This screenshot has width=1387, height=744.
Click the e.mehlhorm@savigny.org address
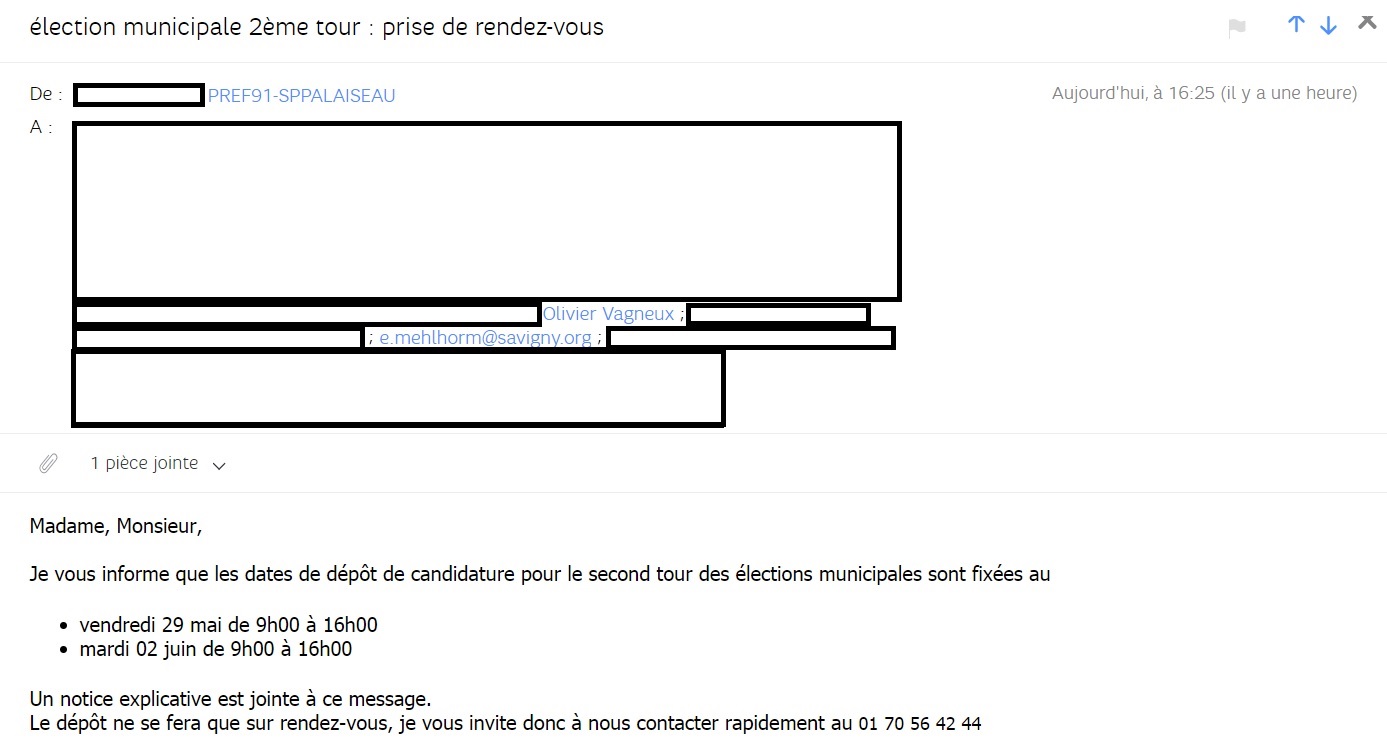[x=485, y=338]
